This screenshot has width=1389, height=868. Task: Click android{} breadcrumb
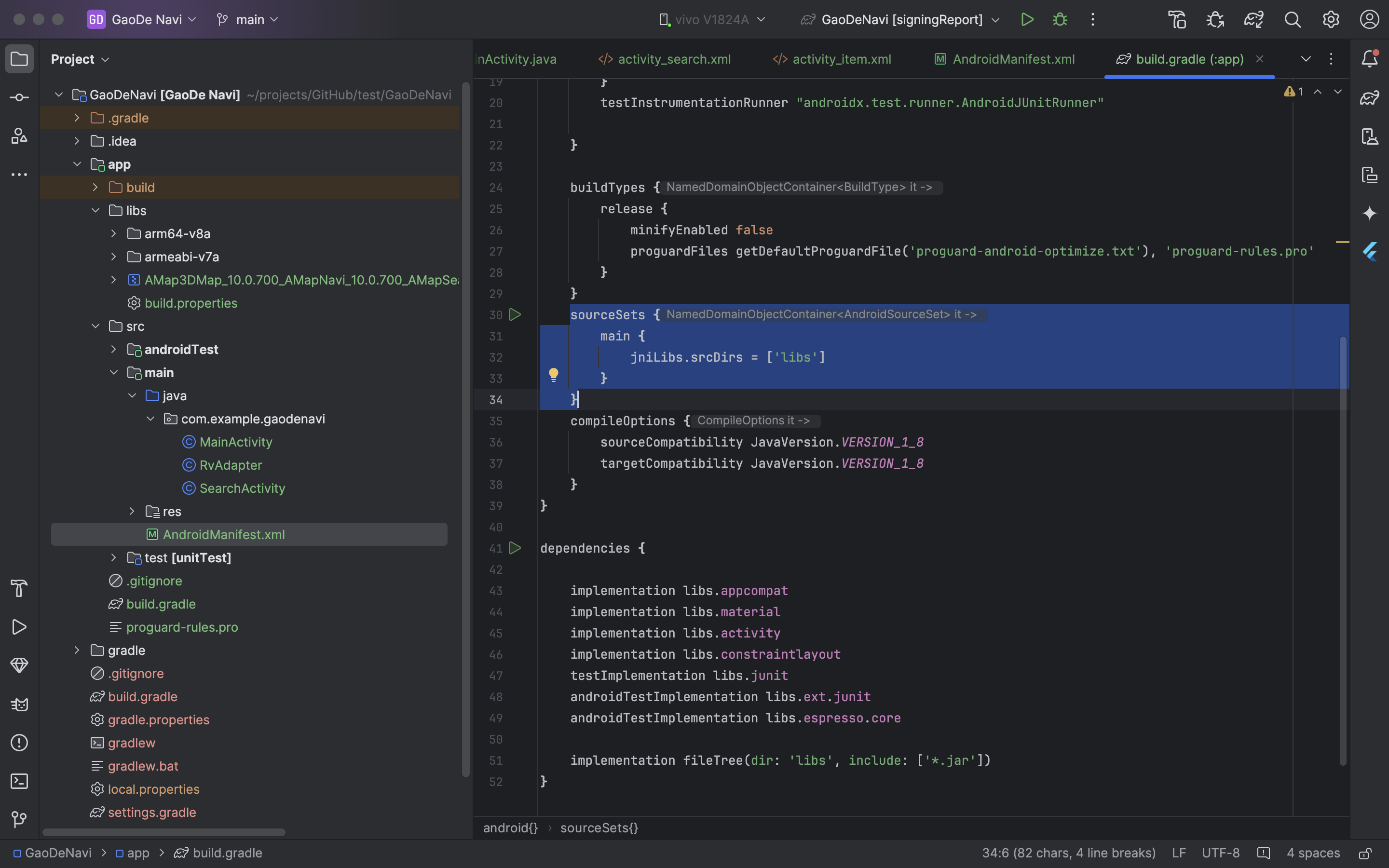[x=510, y=828]
